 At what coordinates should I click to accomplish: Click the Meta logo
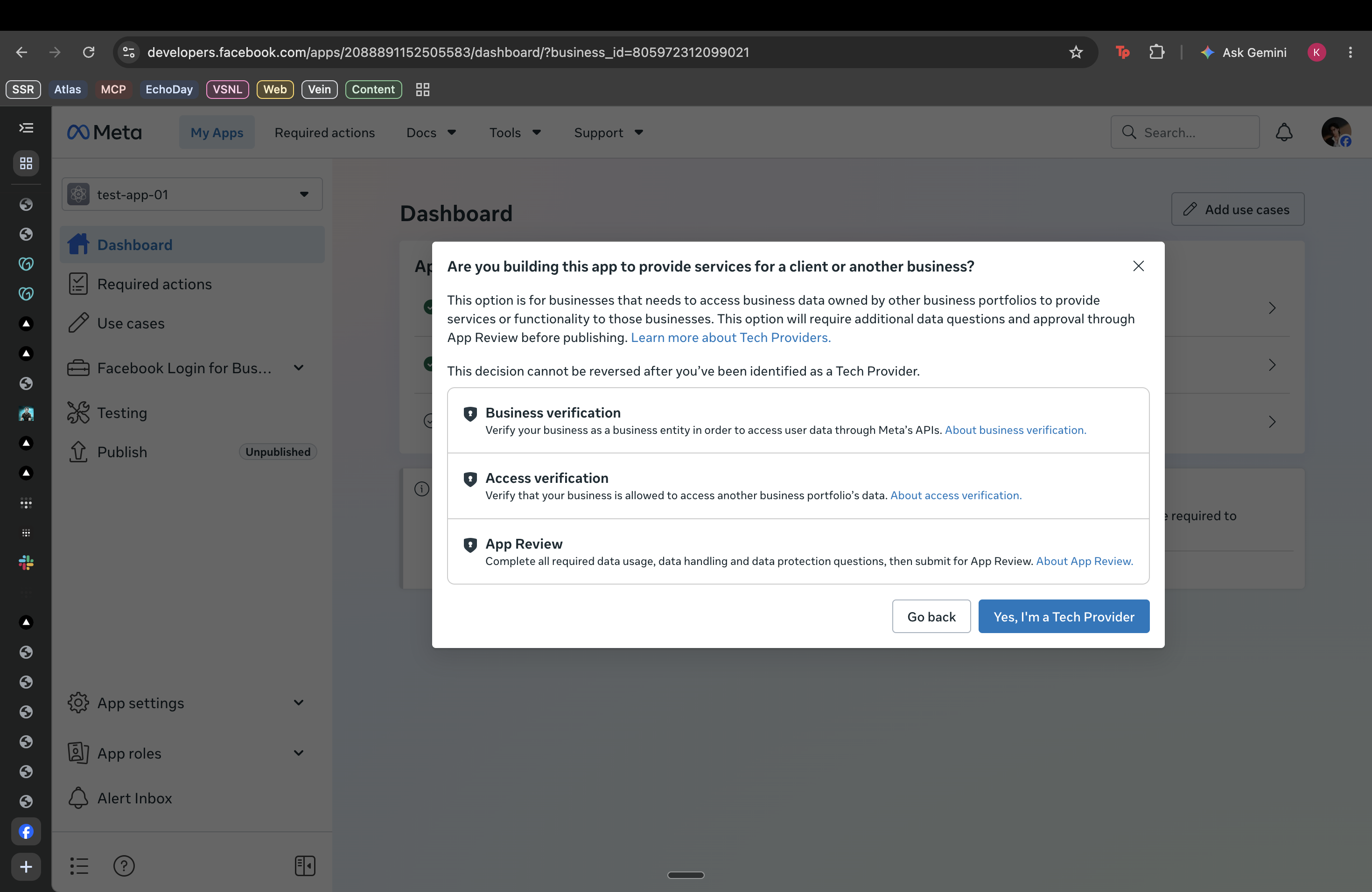[105, 132]
